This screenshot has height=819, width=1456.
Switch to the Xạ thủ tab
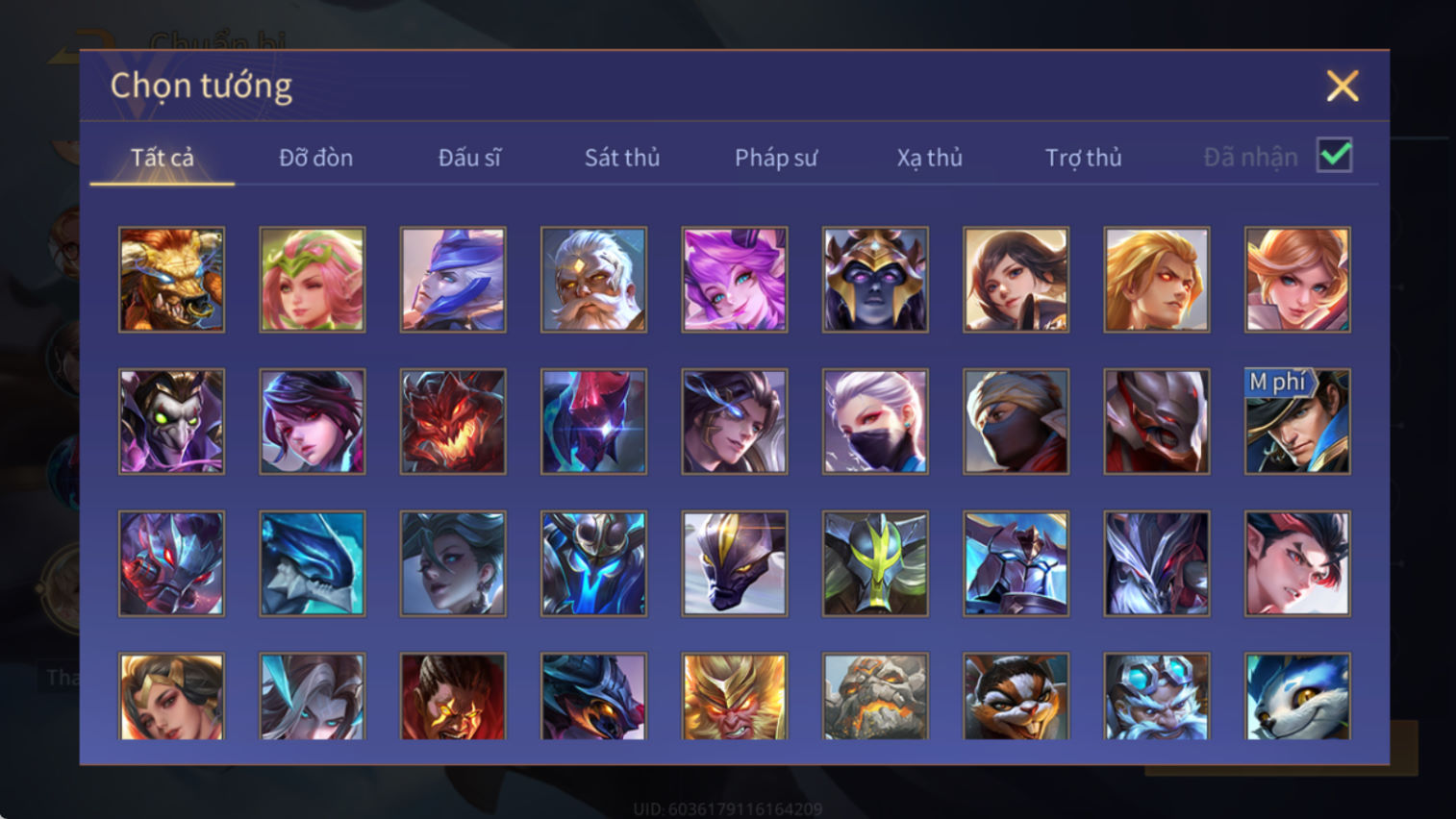pyautogui.click(x=929, y=158)
